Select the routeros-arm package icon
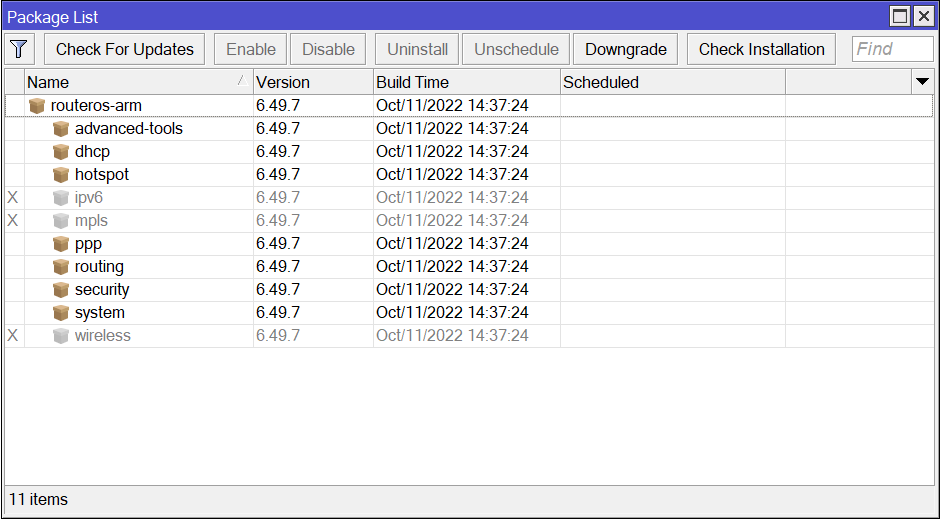Image resolution: width=942 pixels, height=522 pixels. (x=37, y=106)
